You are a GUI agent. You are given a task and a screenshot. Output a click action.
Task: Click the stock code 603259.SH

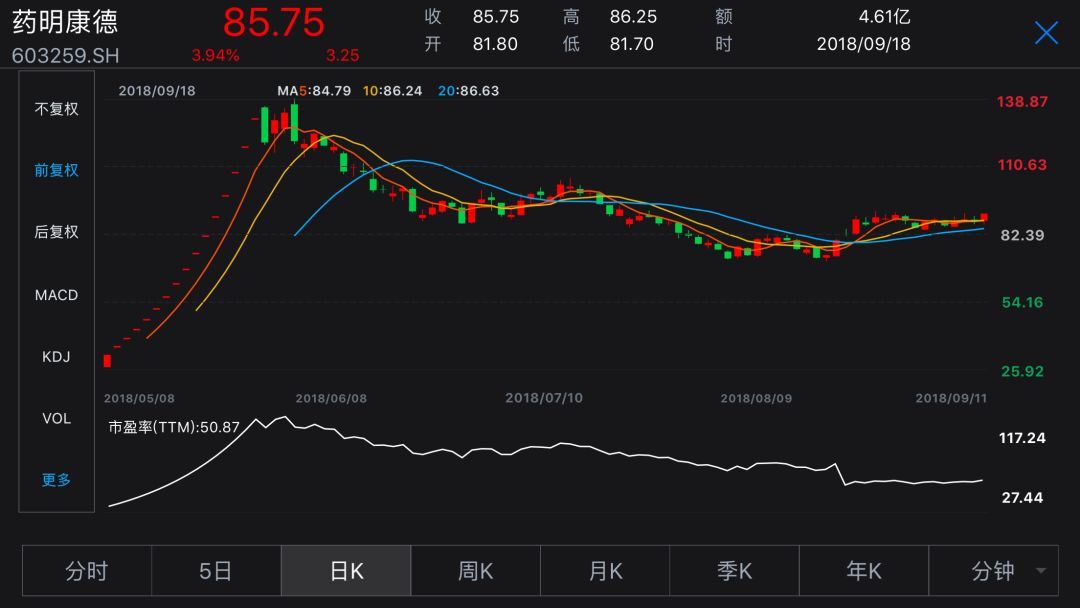click(65, 56)
